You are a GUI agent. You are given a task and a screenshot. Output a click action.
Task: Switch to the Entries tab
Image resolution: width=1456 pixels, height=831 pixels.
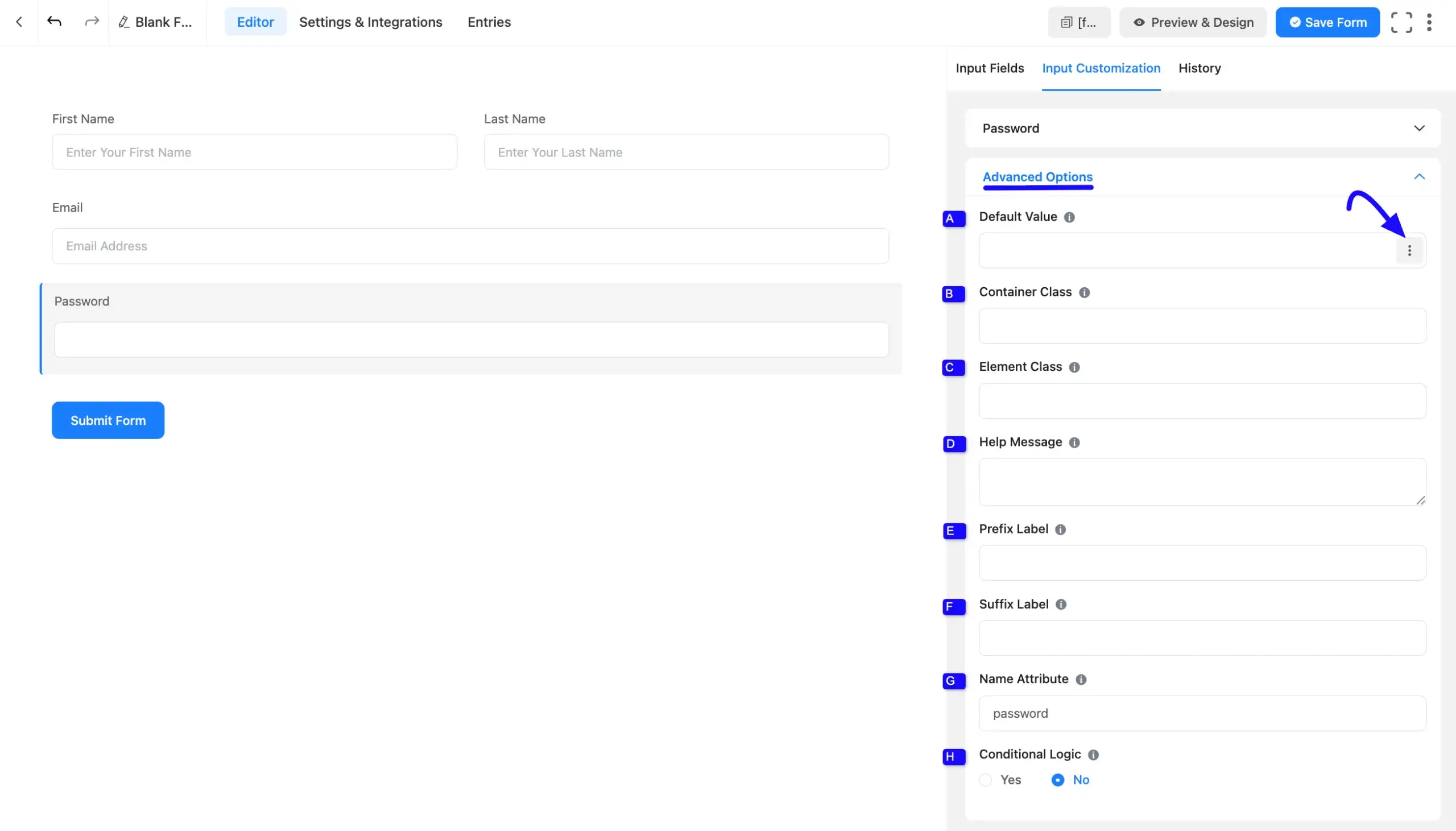[x=489, y=22]
